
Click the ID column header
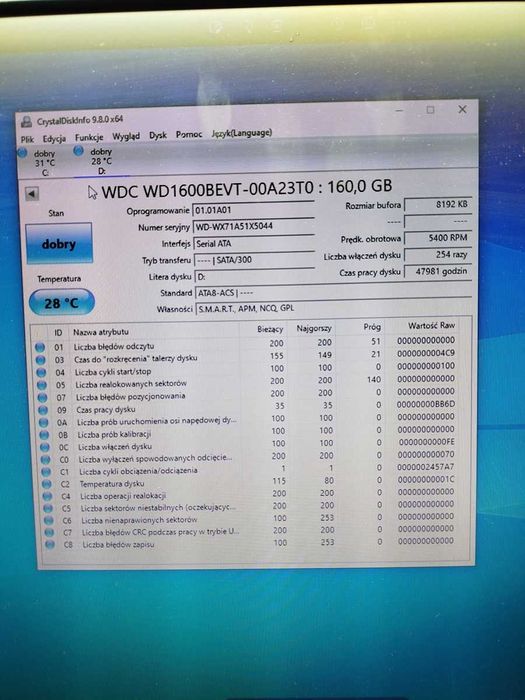(58, 333)
